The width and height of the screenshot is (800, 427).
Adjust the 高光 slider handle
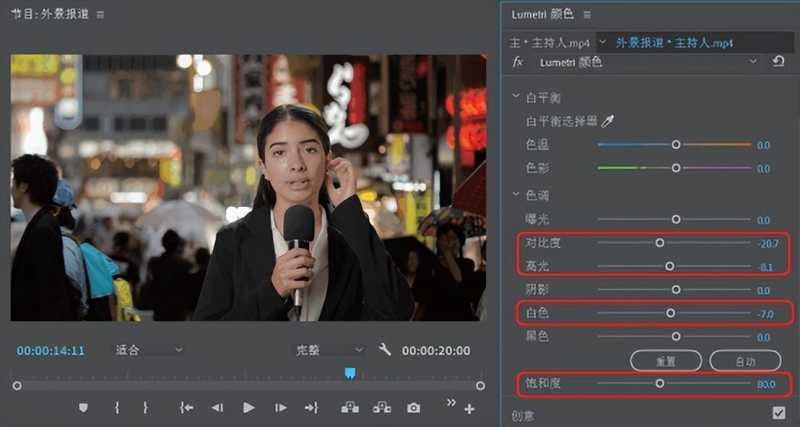coord(670,266)
